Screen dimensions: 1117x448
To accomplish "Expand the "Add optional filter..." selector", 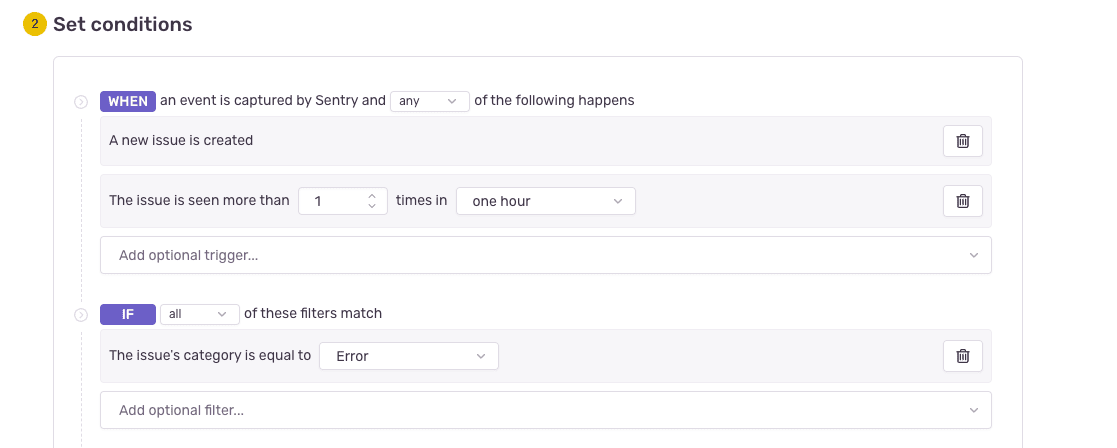I will click(x=545, y=410).
